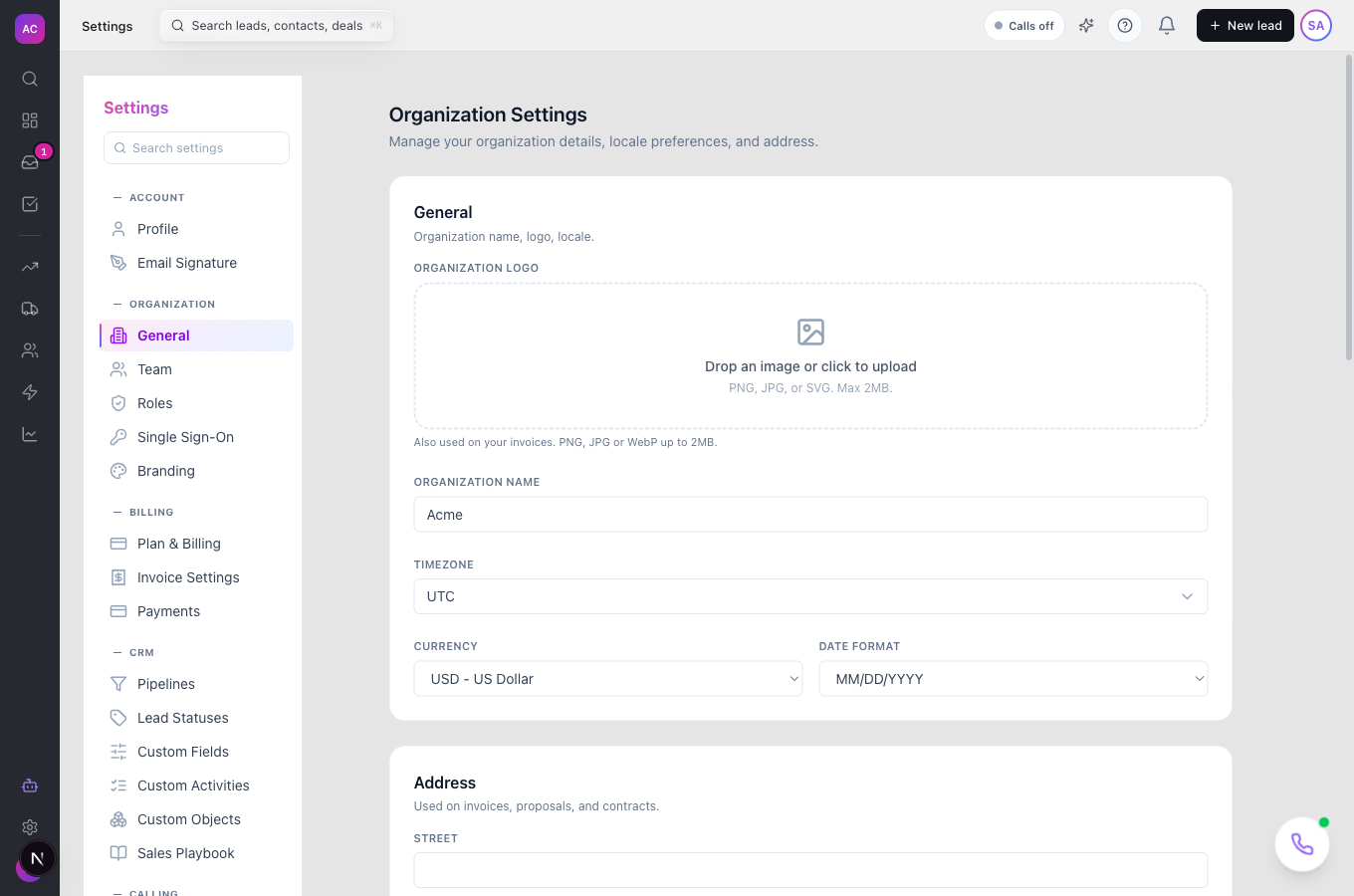
Task: Click the global search leads, contacts, deals bar
Action: 277,26
